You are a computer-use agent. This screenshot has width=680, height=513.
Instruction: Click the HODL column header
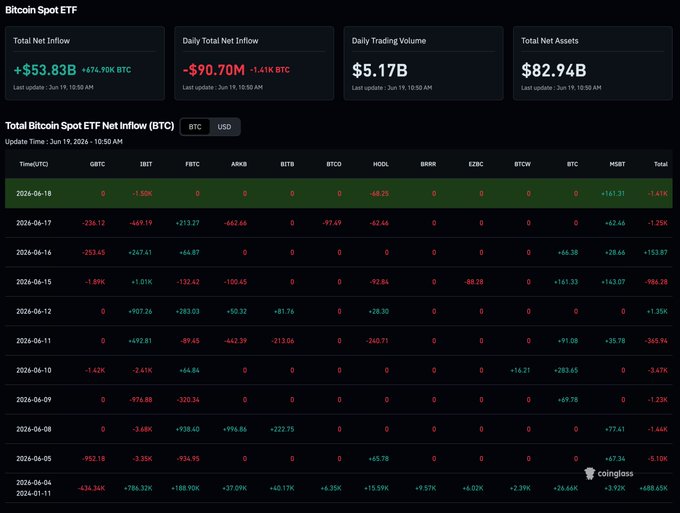click(x=381, y=164)
